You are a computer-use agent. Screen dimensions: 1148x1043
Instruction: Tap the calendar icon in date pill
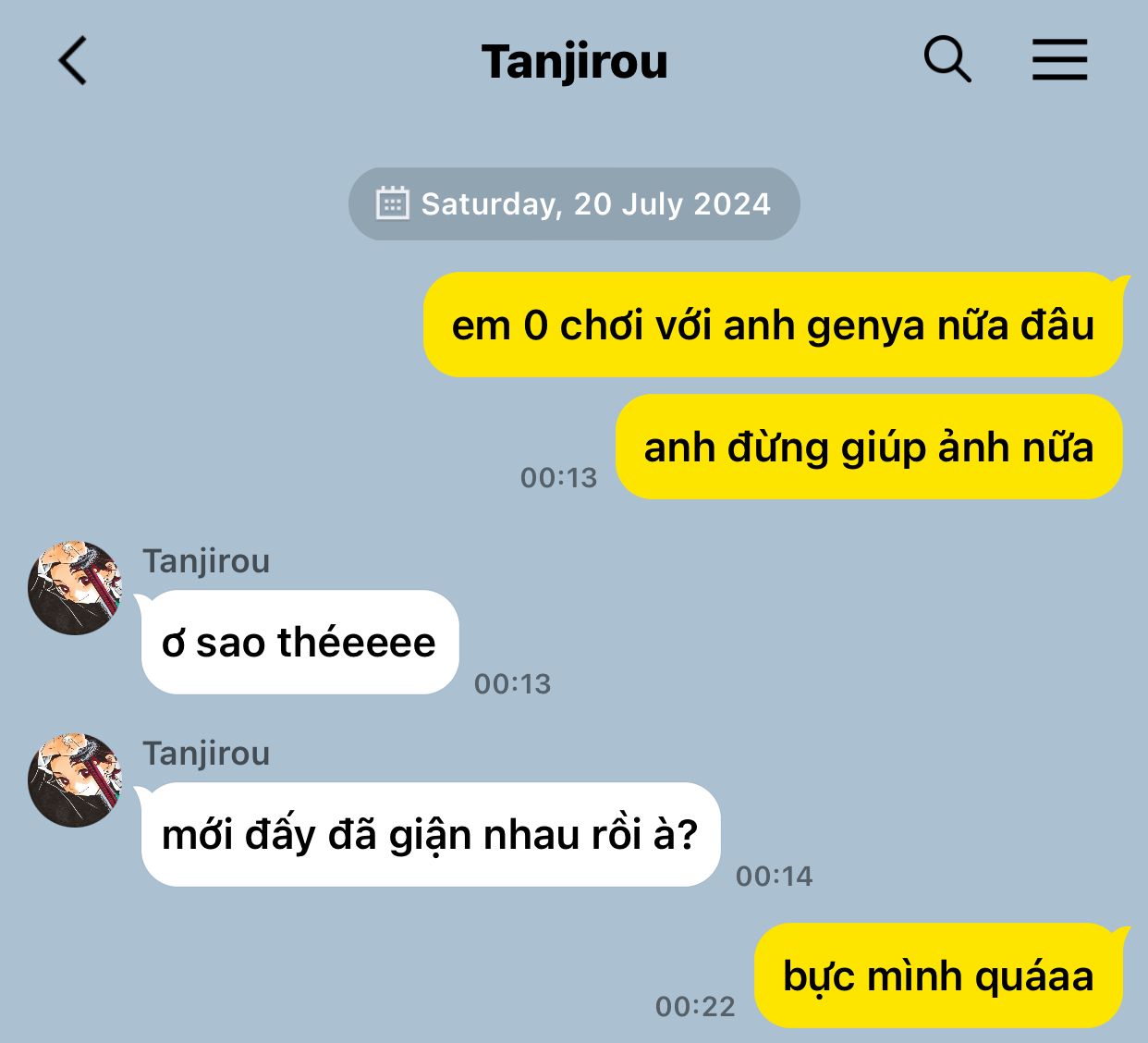[x=392, y=203]
